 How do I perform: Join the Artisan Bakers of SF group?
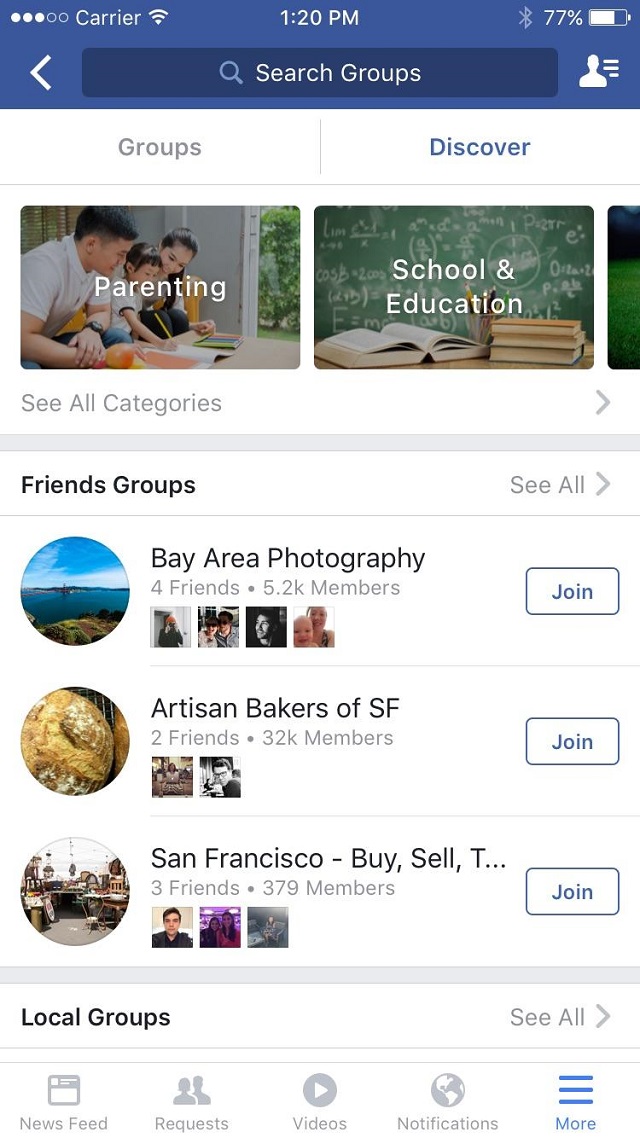572,742
